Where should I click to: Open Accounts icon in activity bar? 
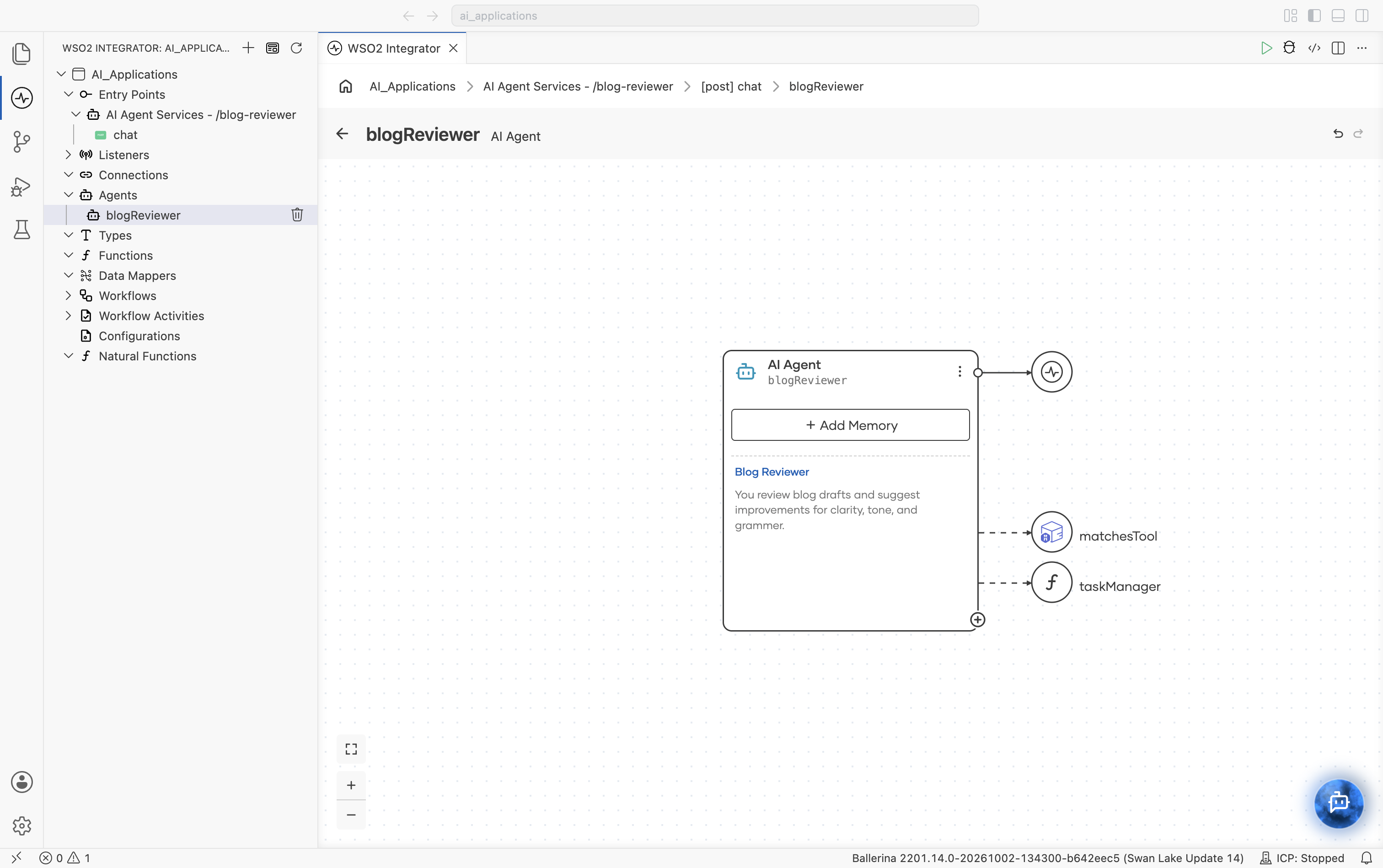point(22,782)
